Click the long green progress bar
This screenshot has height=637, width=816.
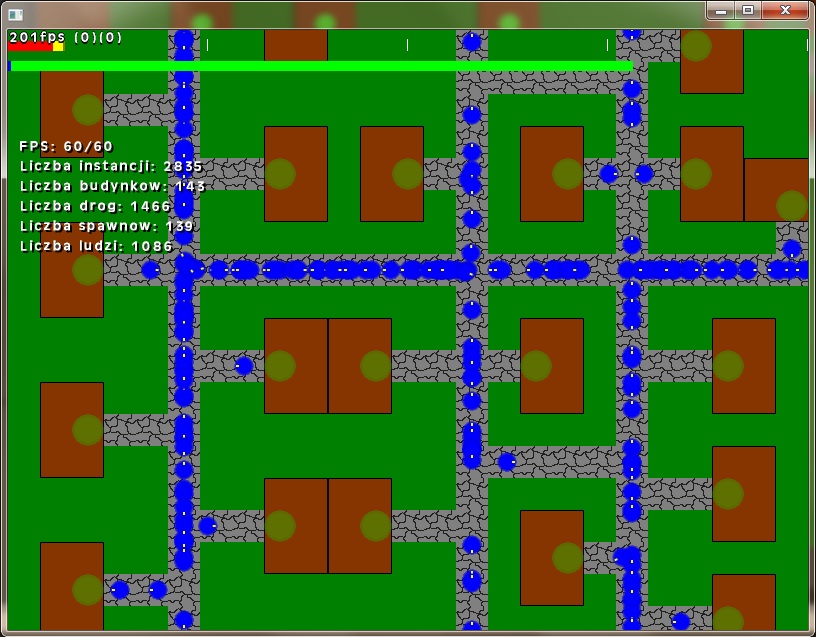click(x=320, y=66)
